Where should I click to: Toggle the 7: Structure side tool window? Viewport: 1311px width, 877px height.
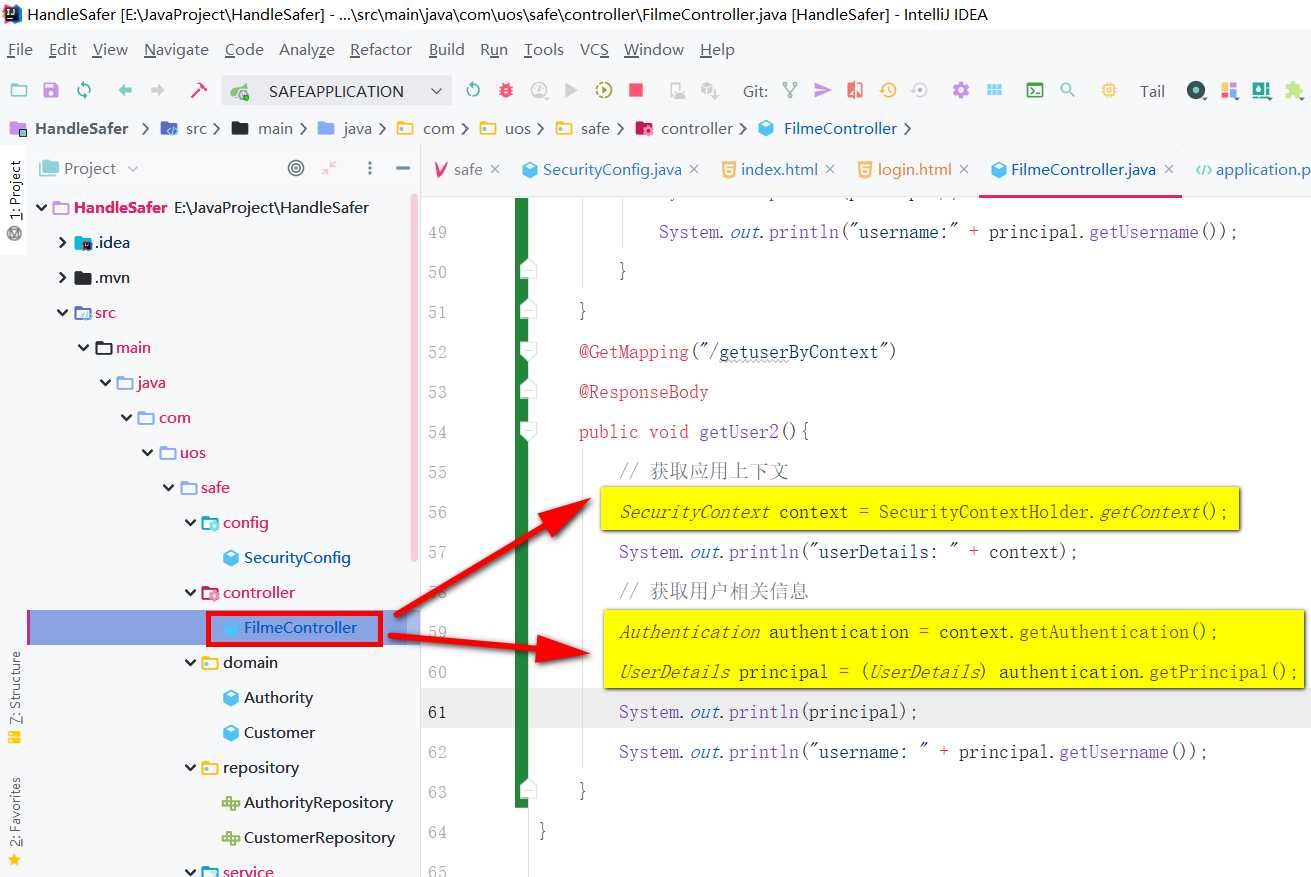click(15, 696)
